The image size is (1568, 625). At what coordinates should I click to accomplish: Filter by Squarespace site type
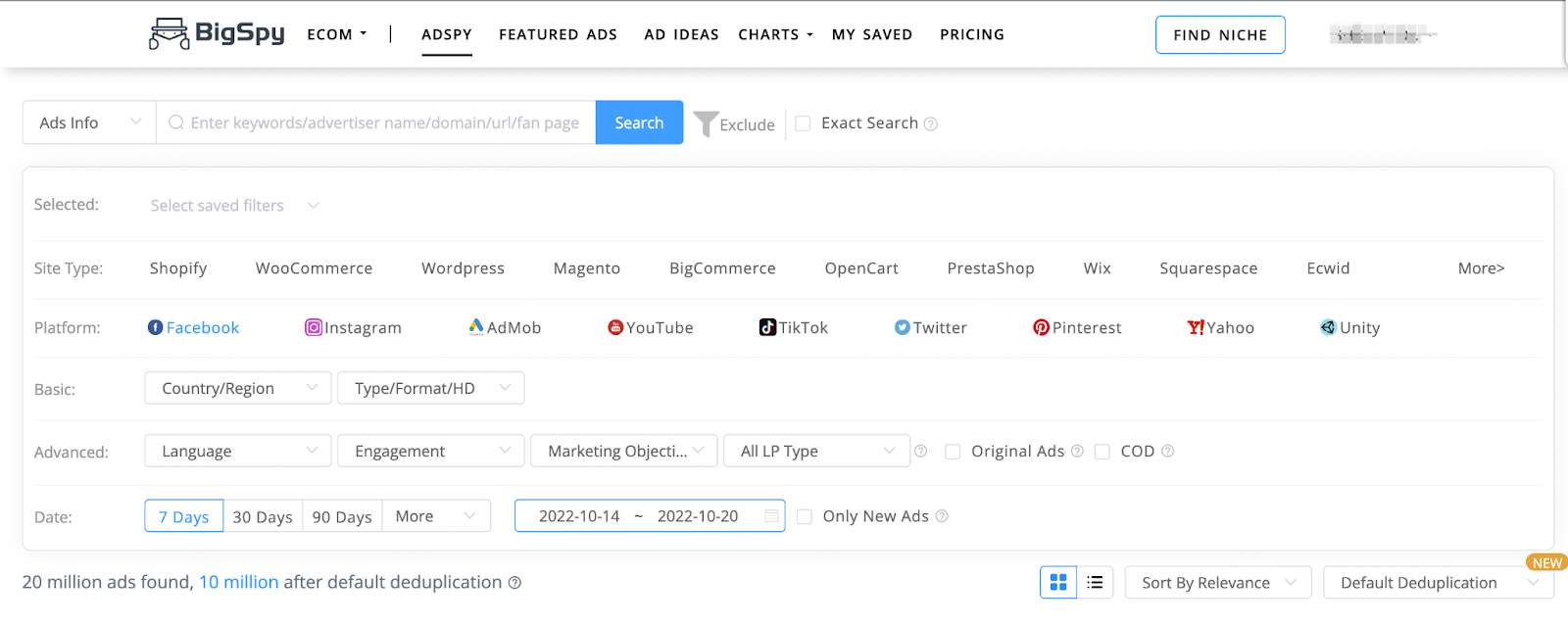click(1208, 268)
